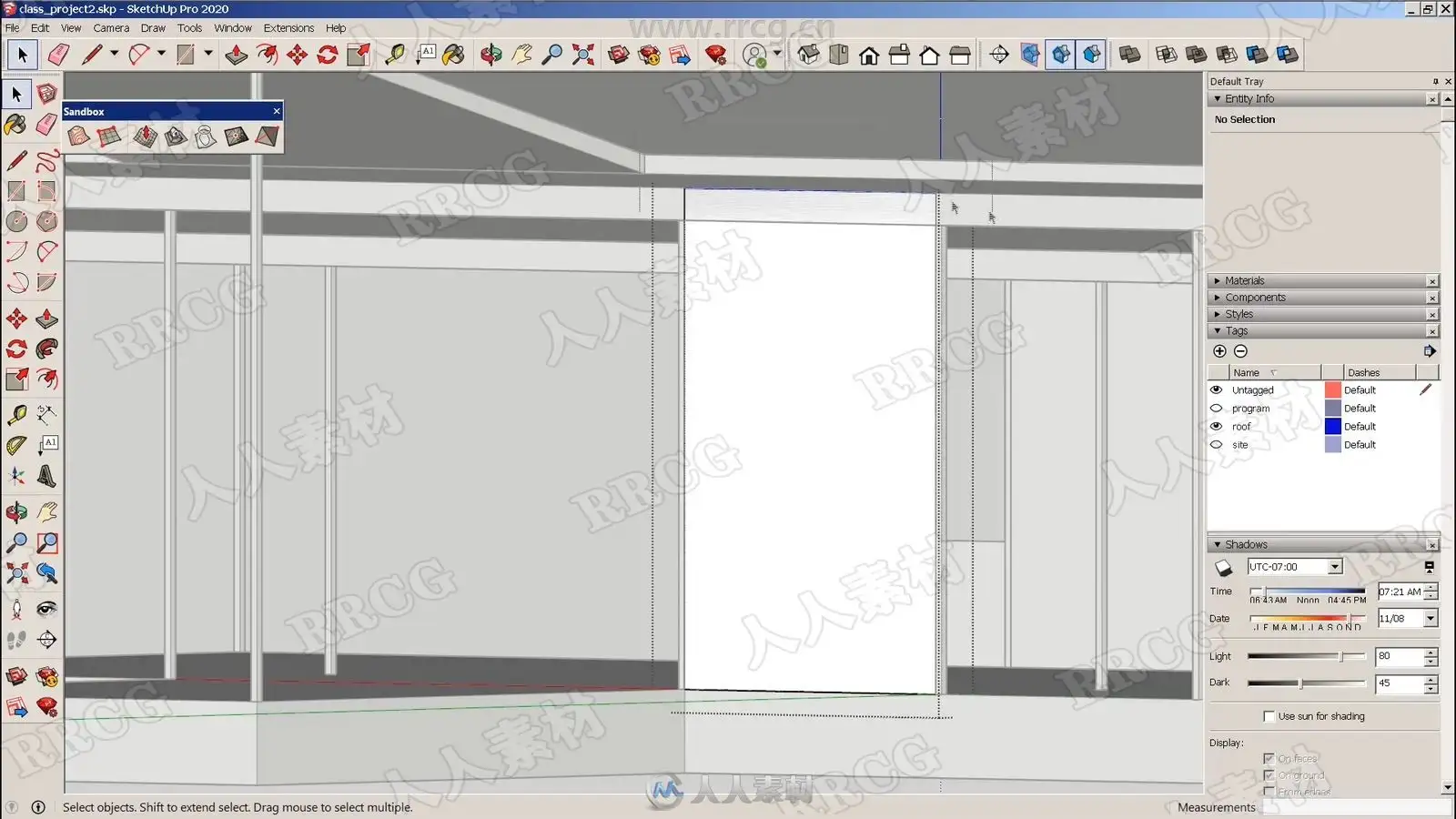The width and height of the screenshot is (1456, 819).
Task: Select the Eraser tool in top toolbar
Action: 58,55
